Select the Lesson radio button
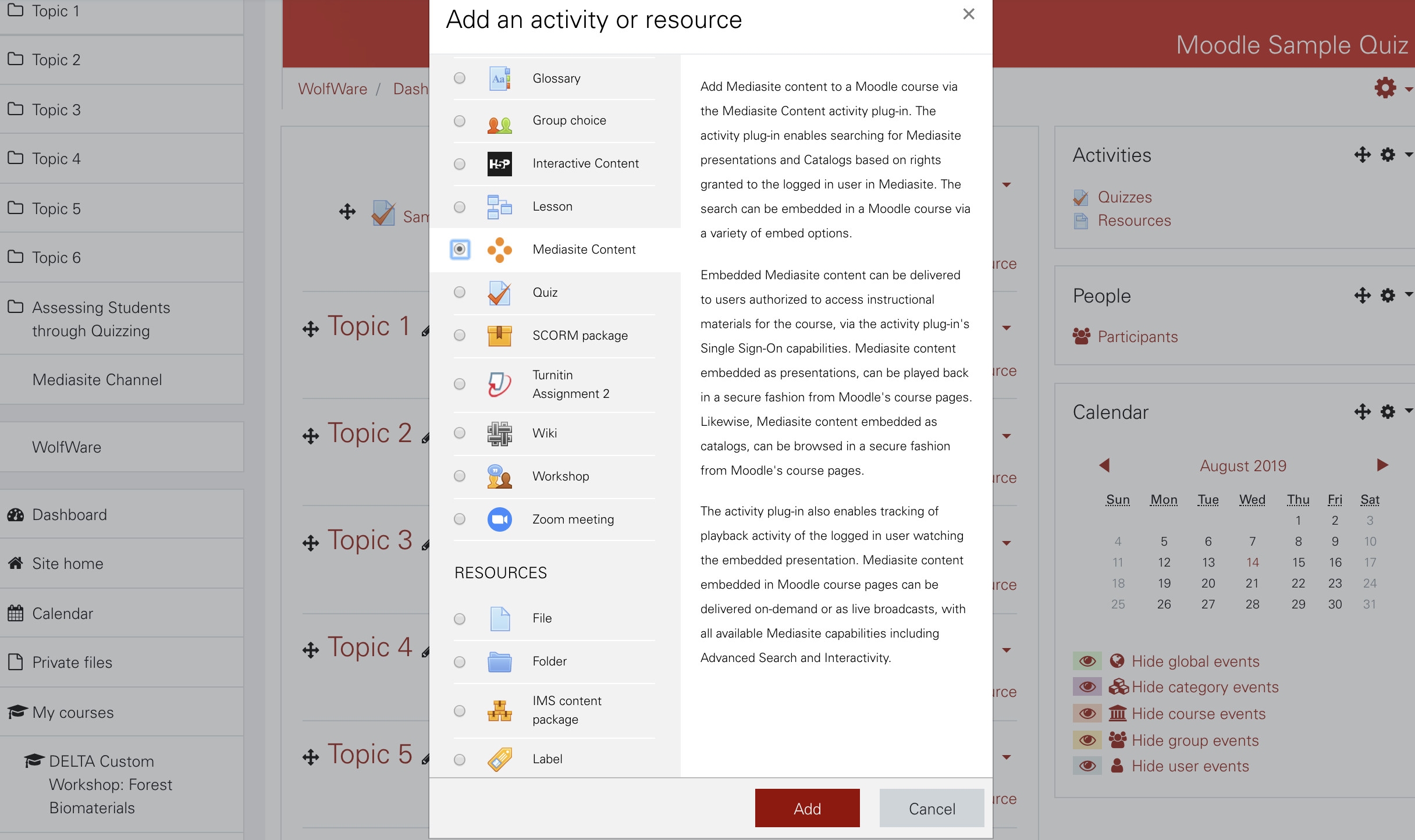 pyautogui.click(x=460, y=207)
